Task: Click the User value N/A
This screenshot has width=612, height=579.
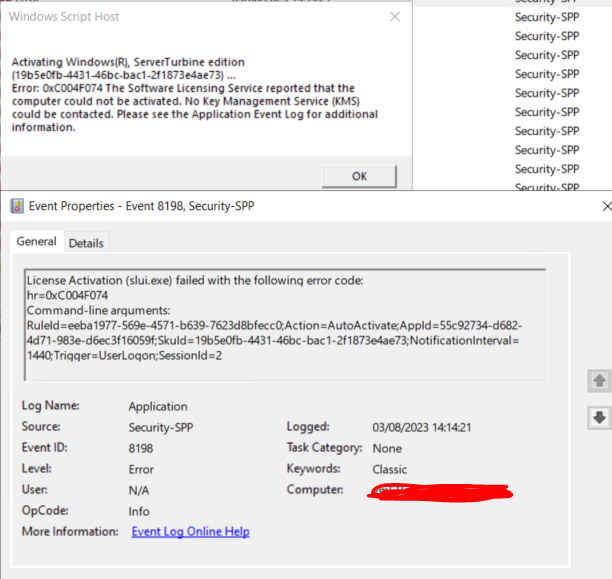Action: click(x=139, y=490)
